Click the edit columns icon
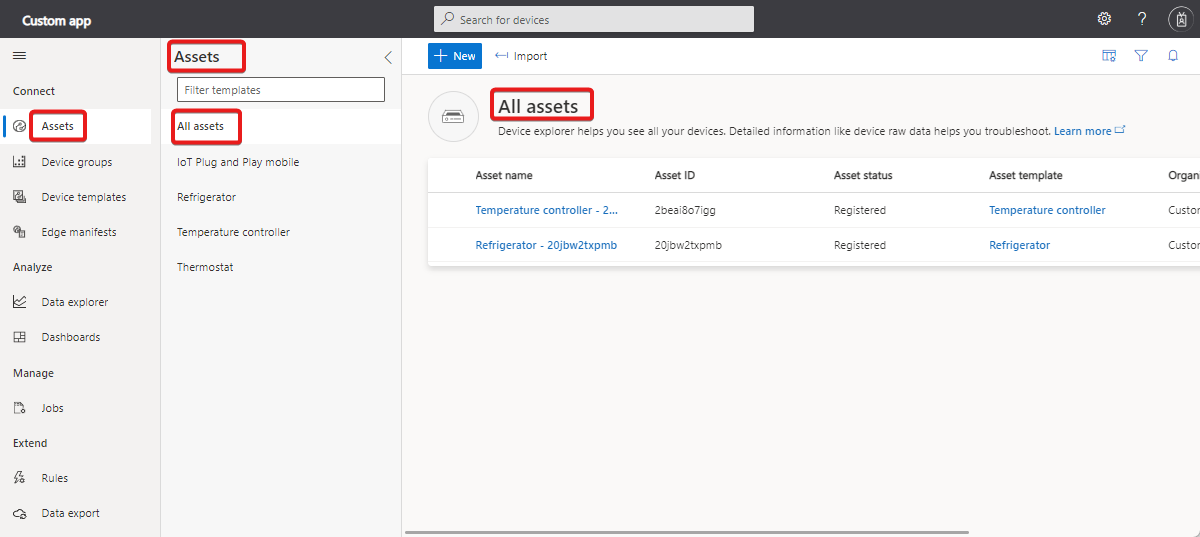The width and height of the screenshot is (1200, 537). [1108, 56]
